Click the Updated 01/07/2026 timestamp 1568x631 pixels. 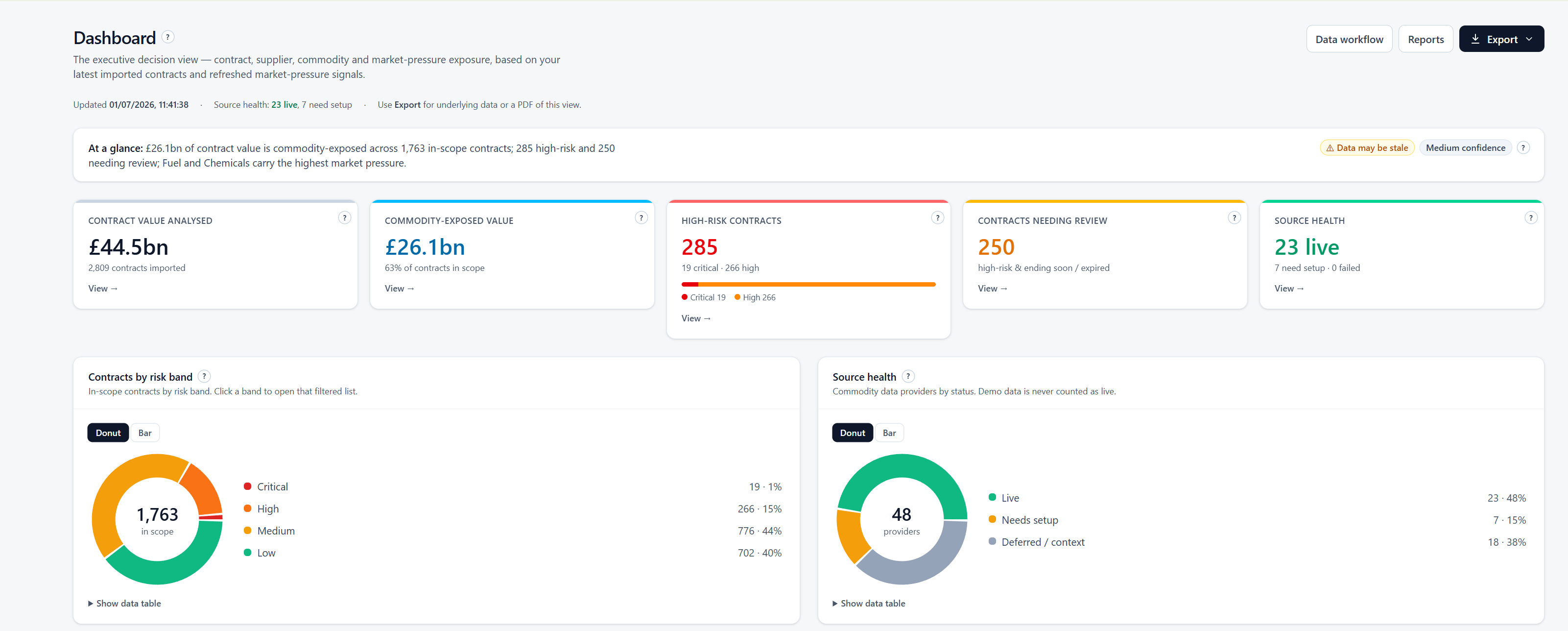[131, 105]
